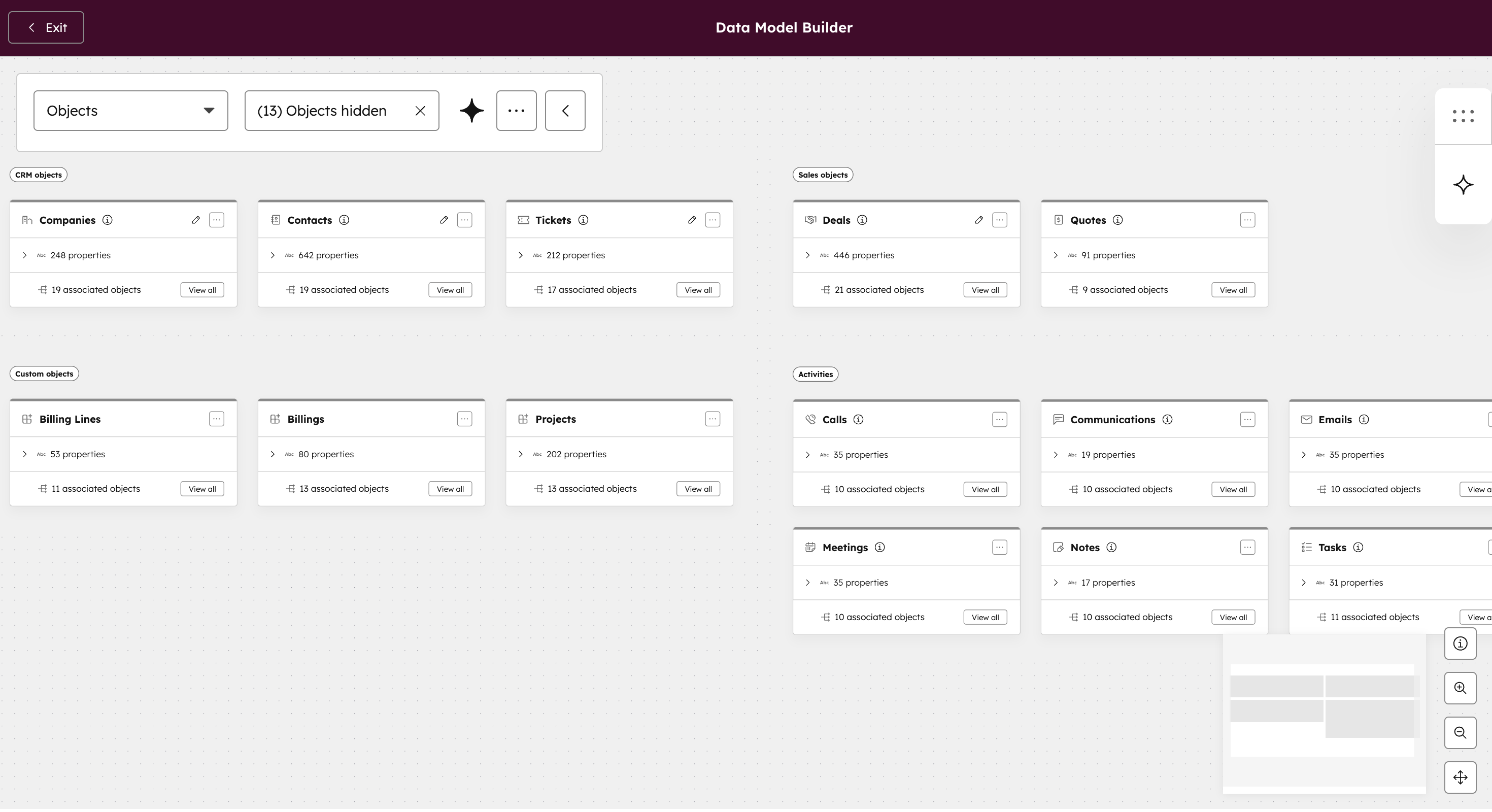Screen dimensions: 1492x812
Task: Open the Quotes info icon
Action: tap(1118, 220)
